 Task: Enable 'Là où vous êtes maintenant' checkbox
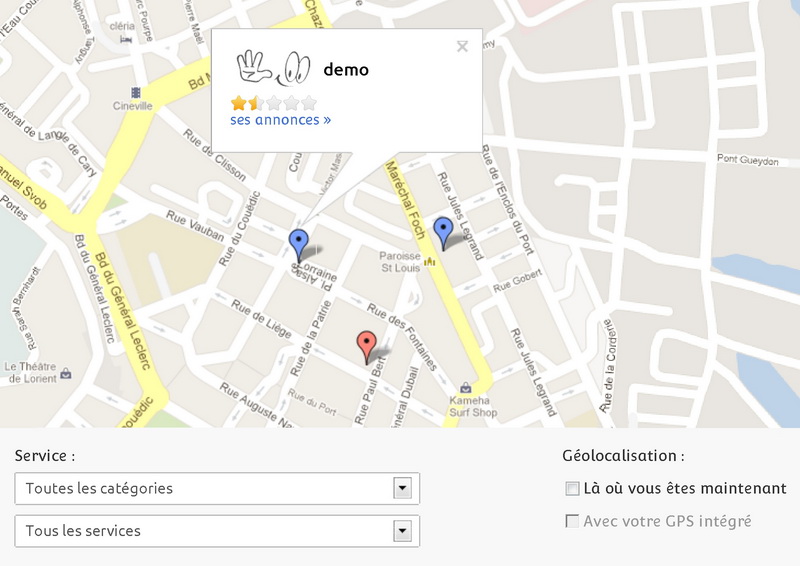tap(572, 488)
